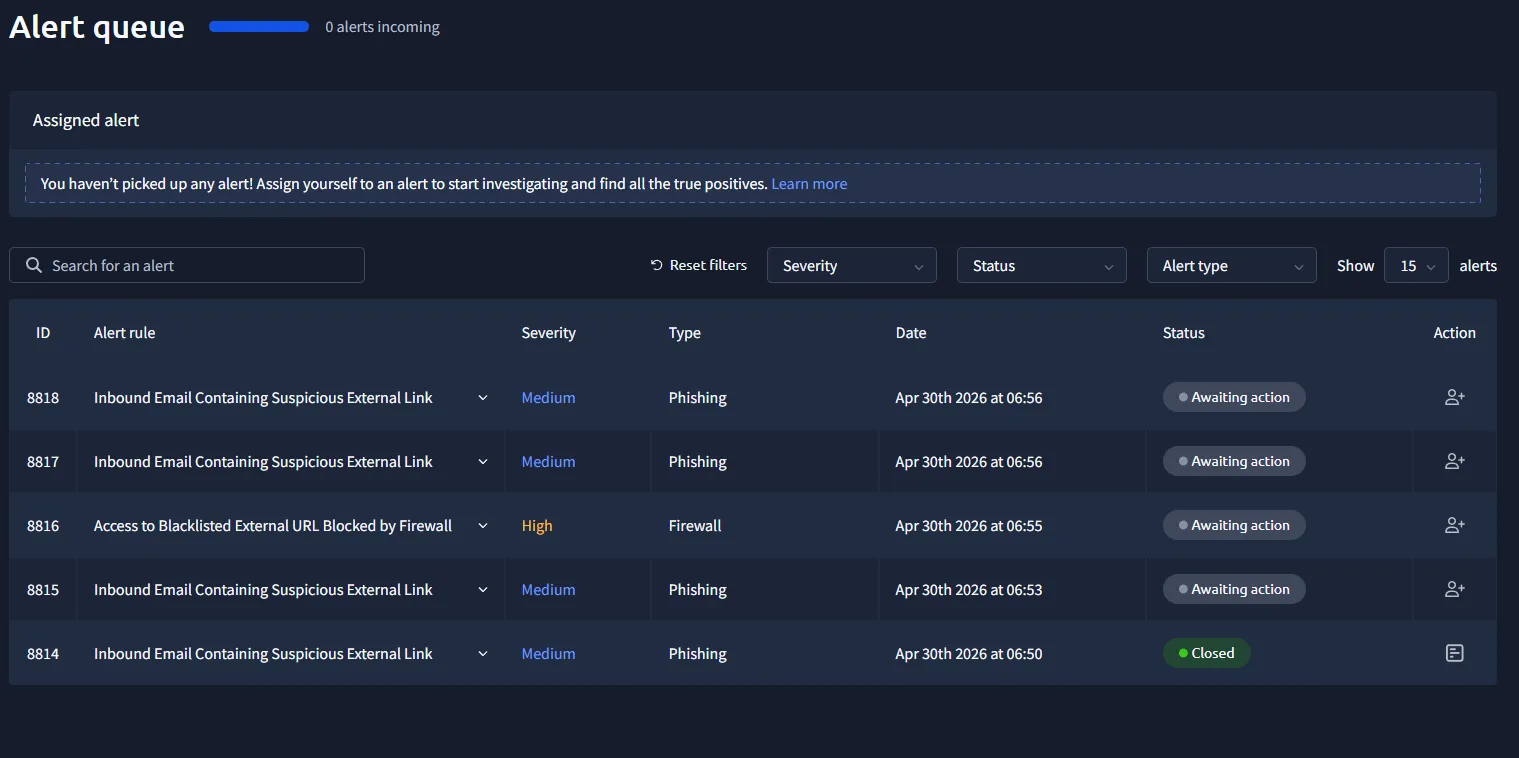The width and height of the screenshot is (1519, 758).
Task: Assign yourself to alert 8815
Action: [x=1454, y=589]
